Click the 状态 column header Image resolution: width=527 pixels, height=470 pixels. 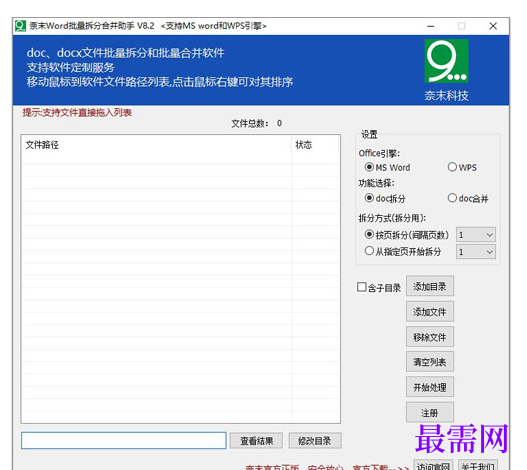coord(315,145)
